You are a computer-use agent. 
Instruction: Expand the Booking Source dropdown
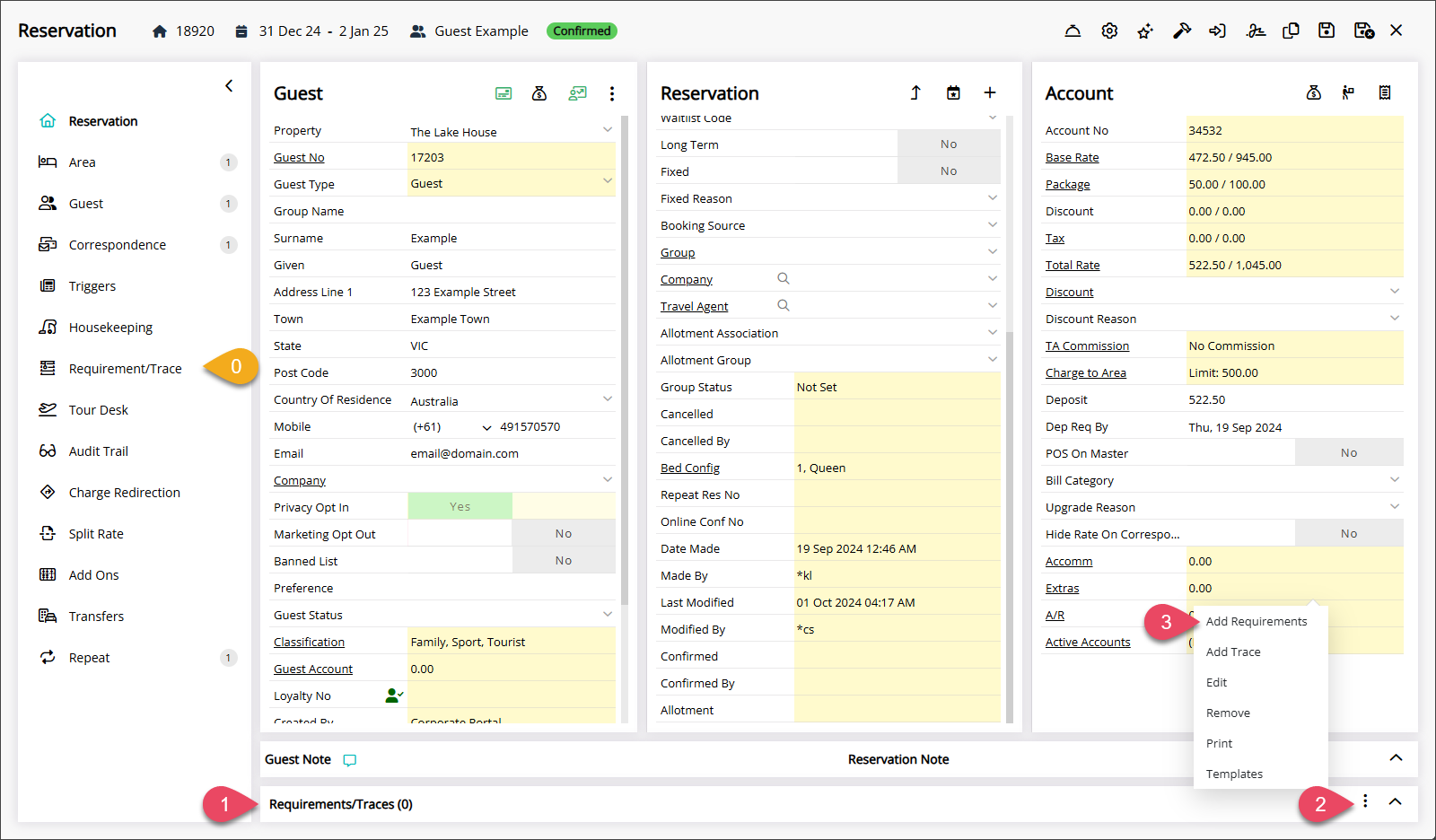tap(993, 224)
